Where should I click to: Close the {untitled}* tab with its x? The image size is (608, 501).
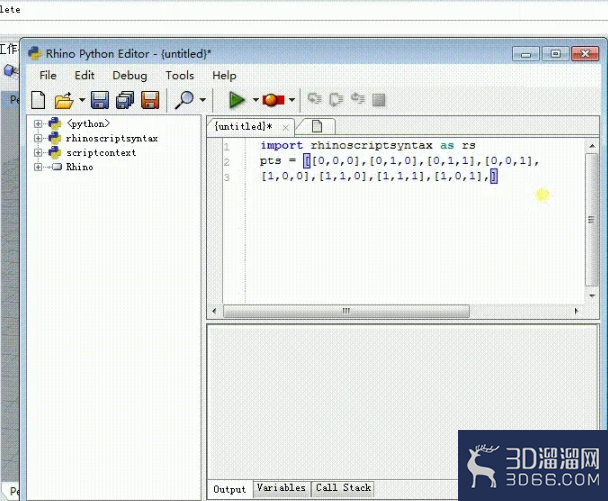pos(285,127)
